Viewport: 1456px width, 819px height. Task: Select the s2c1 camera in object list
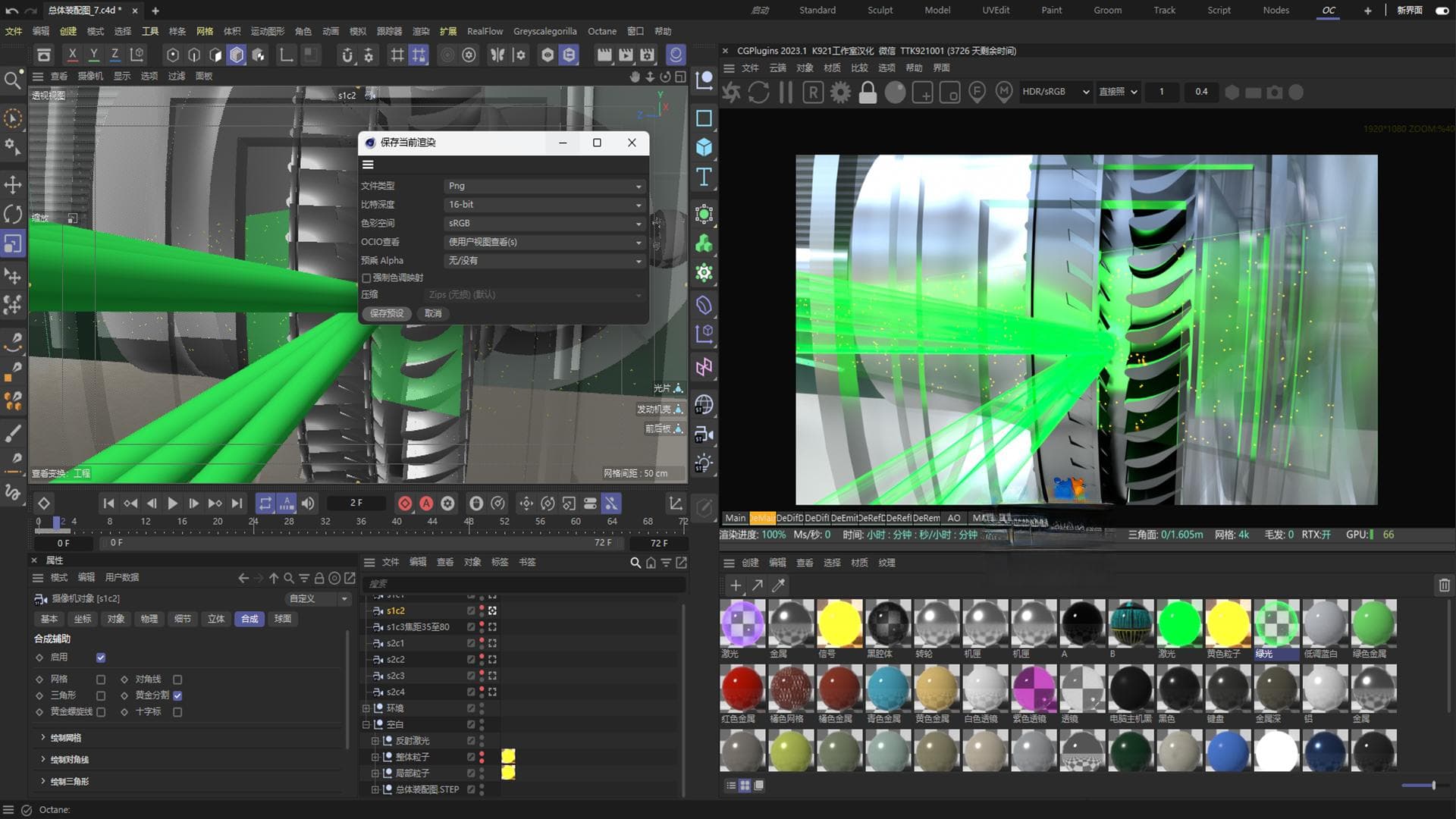[395, 643]
